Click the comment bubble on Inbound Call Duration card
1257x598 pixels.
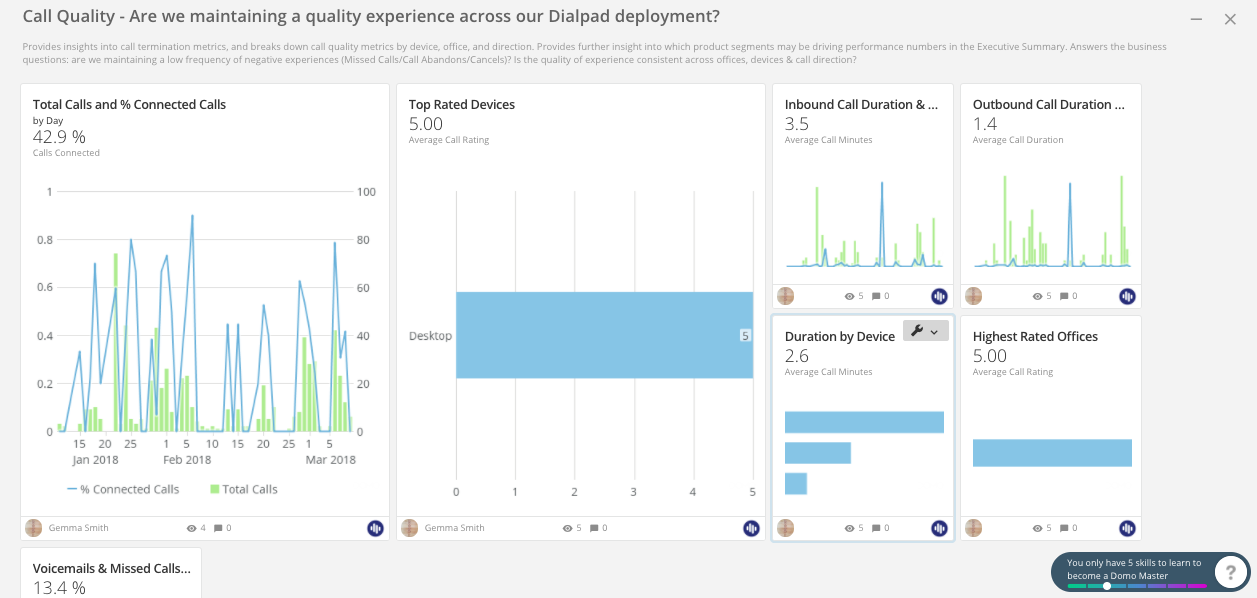pos(875,295)
